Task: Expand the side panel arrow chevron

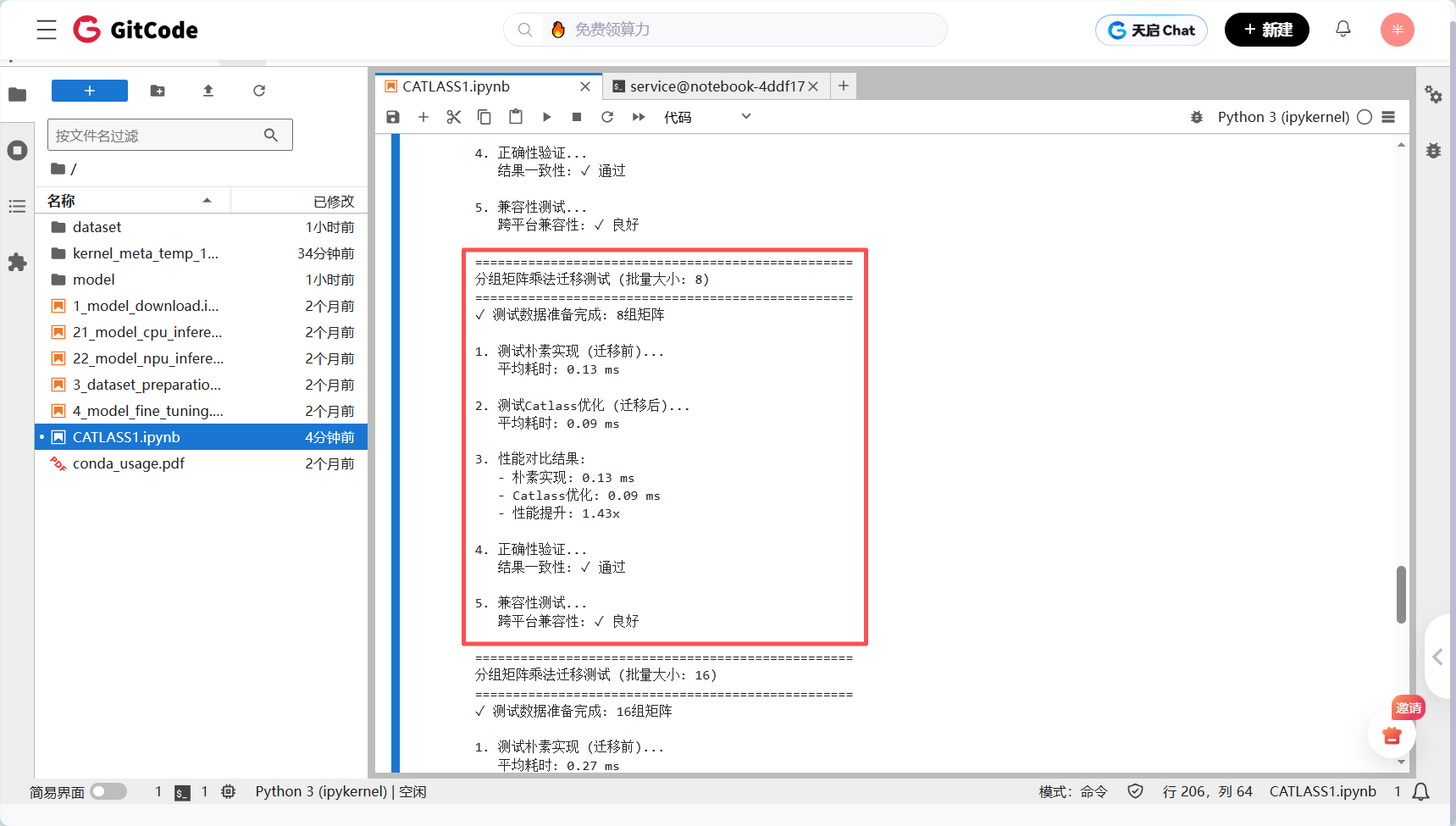Action: pyautogui.click(x=1437, y=657)
